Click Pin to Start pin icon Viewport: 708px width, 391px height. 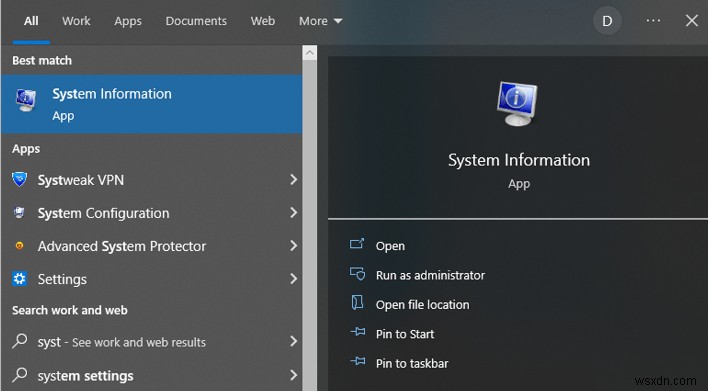pyautogui.click(x=358, y=332)
